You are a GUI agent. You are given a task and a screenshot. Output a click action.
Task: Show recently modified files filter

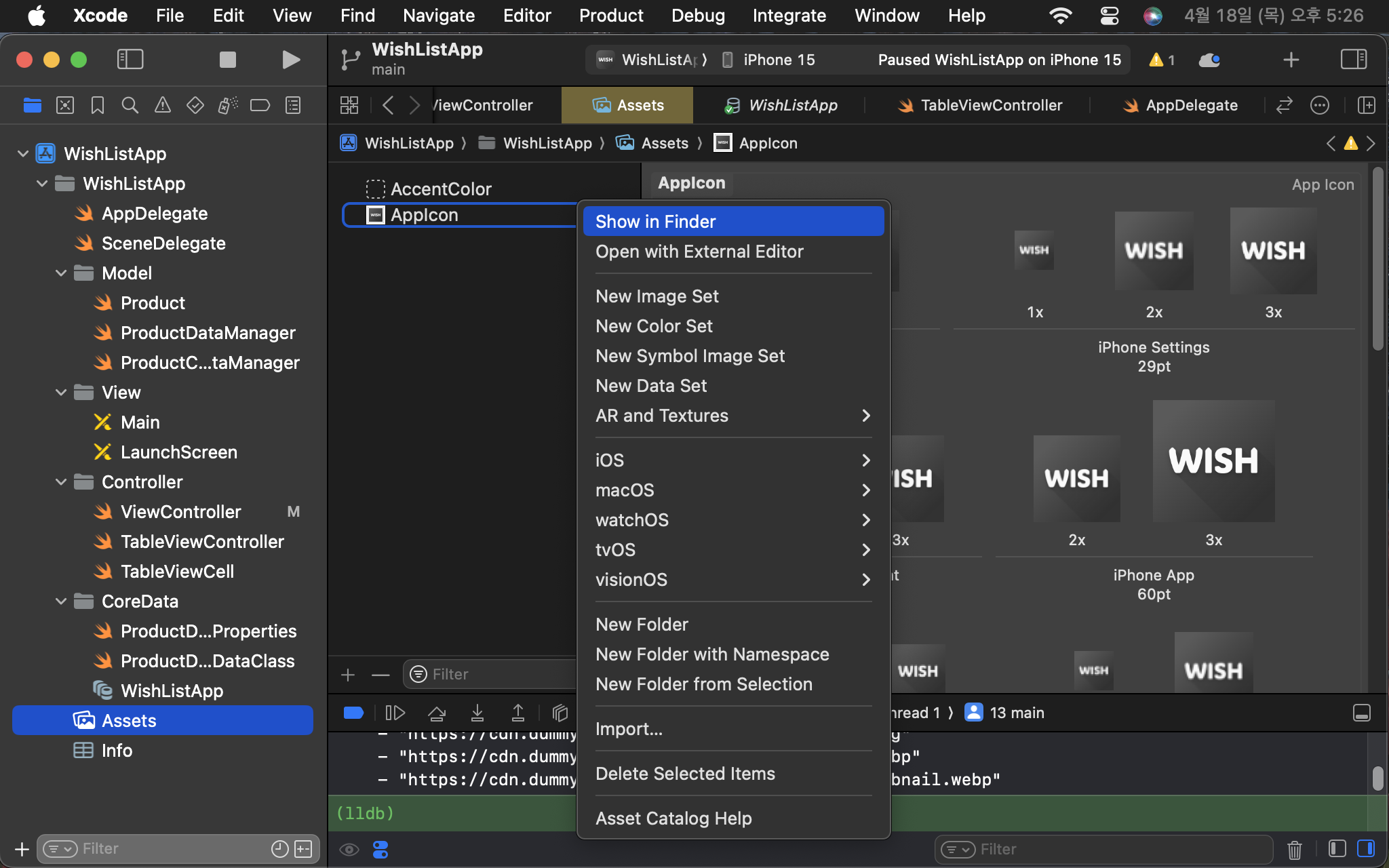[x=279, y=849]
